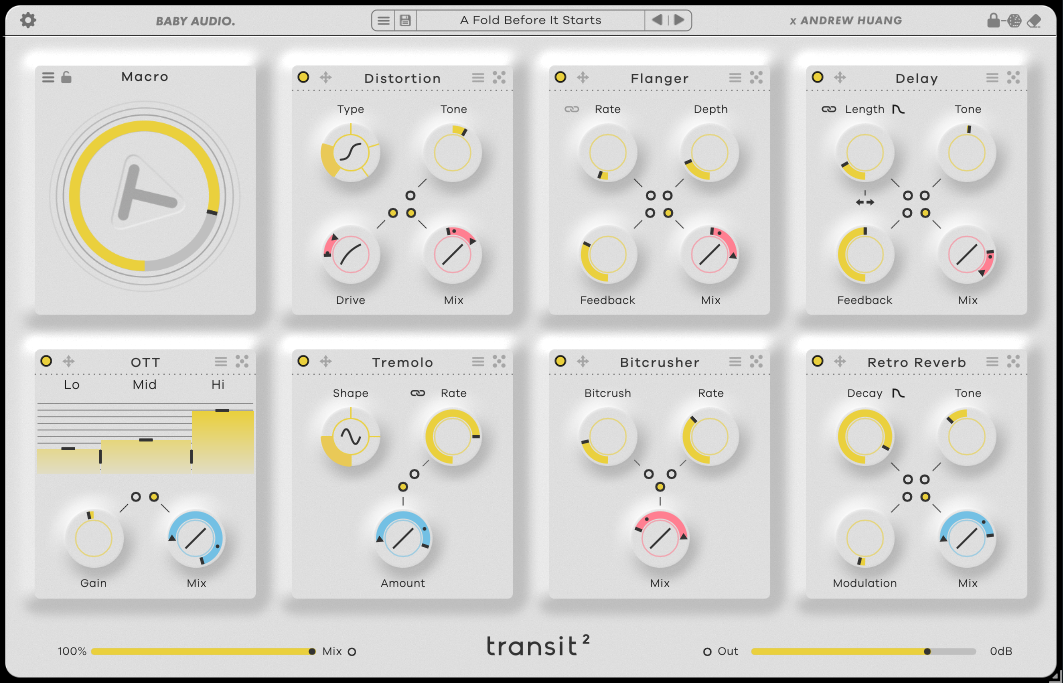Click the Delay ping-pong arrows icon

coord(864,201)
